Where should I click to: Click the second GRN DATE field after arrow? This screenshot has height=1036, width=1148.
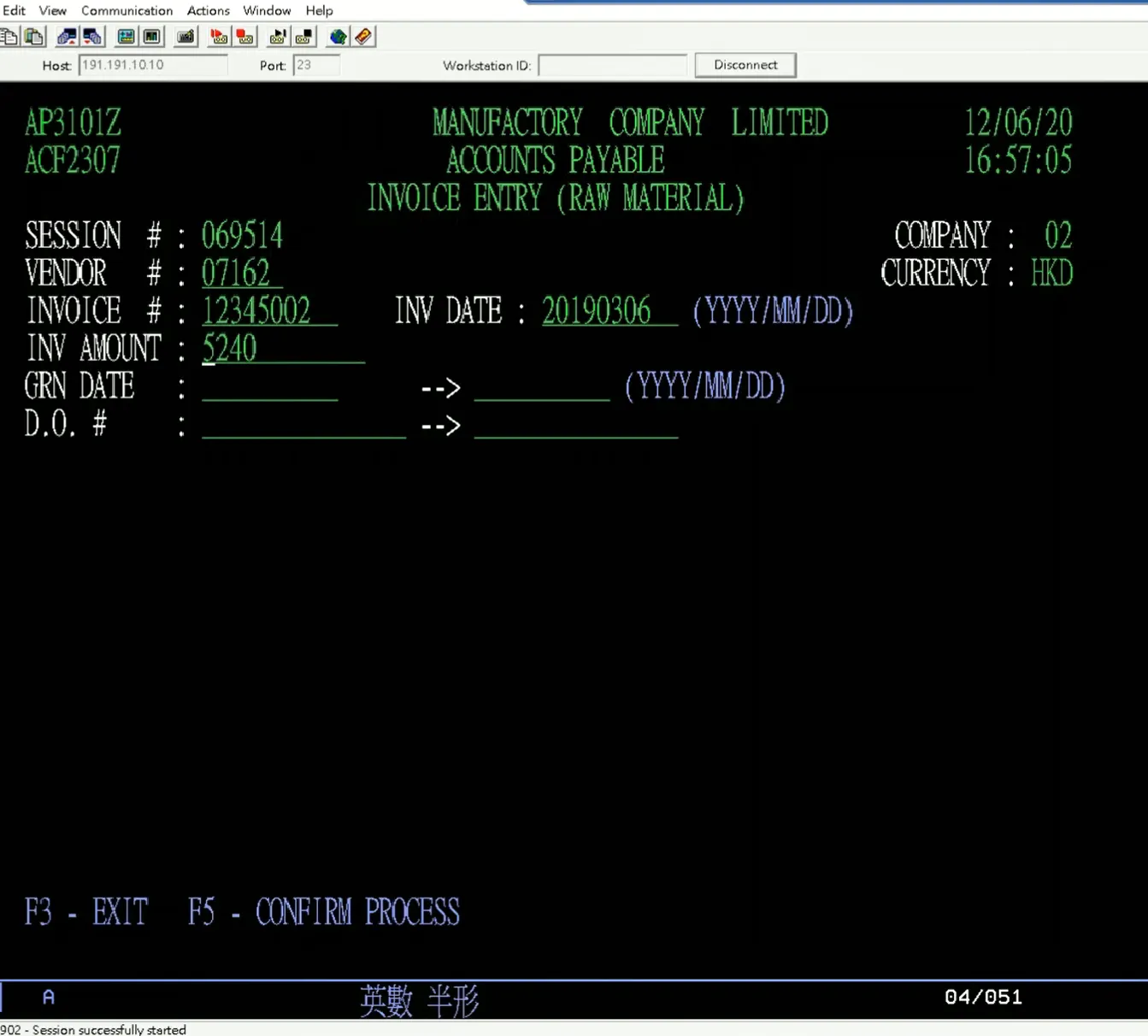point(542,386)
